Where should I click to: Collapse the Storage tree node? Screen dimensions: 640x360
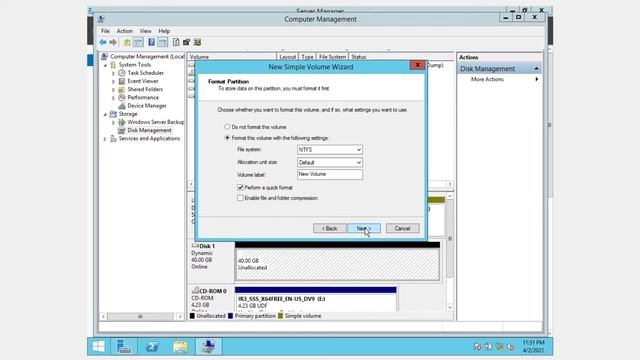coord(105,114)
